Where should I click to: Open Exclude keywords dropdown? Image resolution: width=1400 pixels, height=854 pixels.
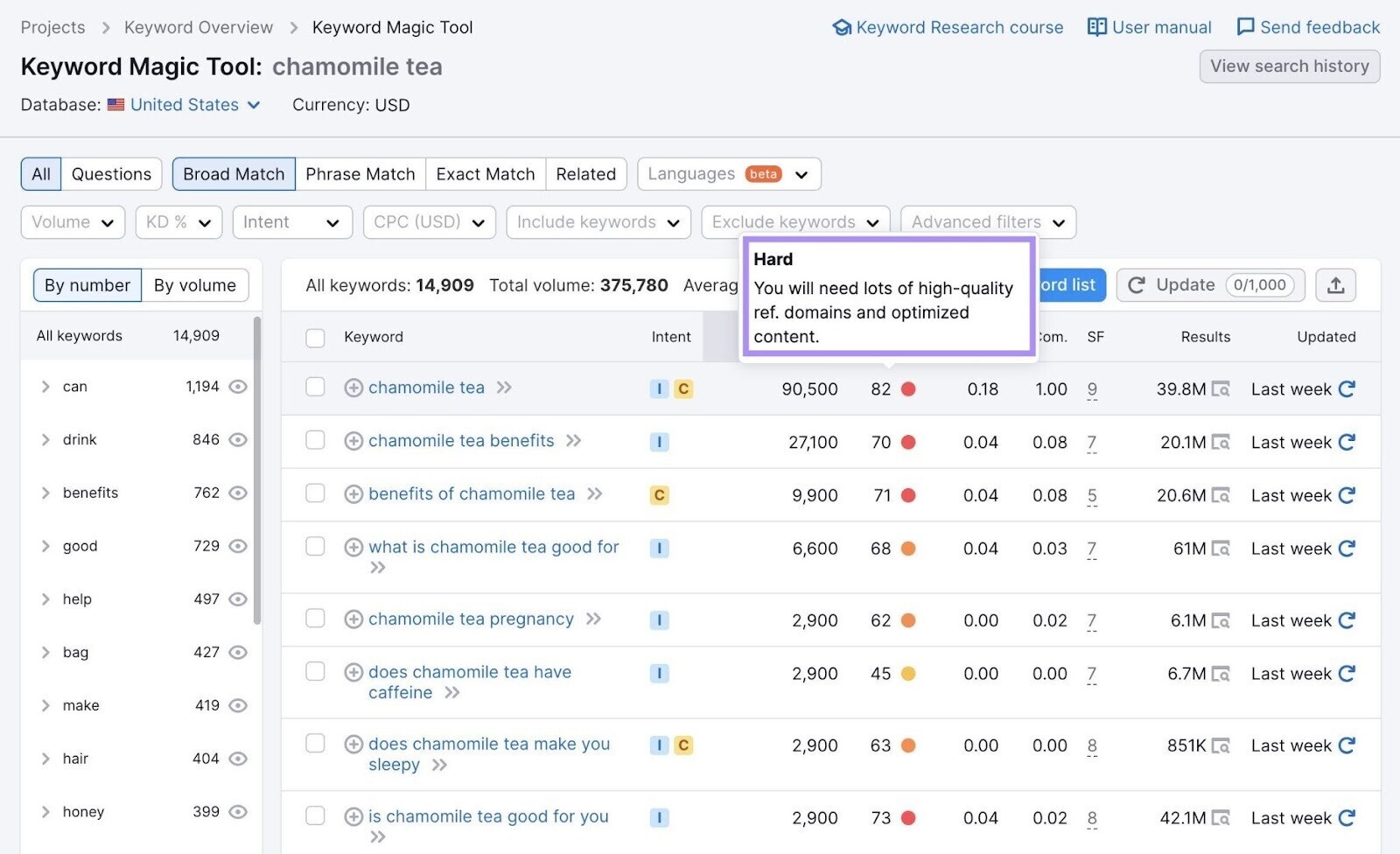pyautogui.click(x=795, y=222)
